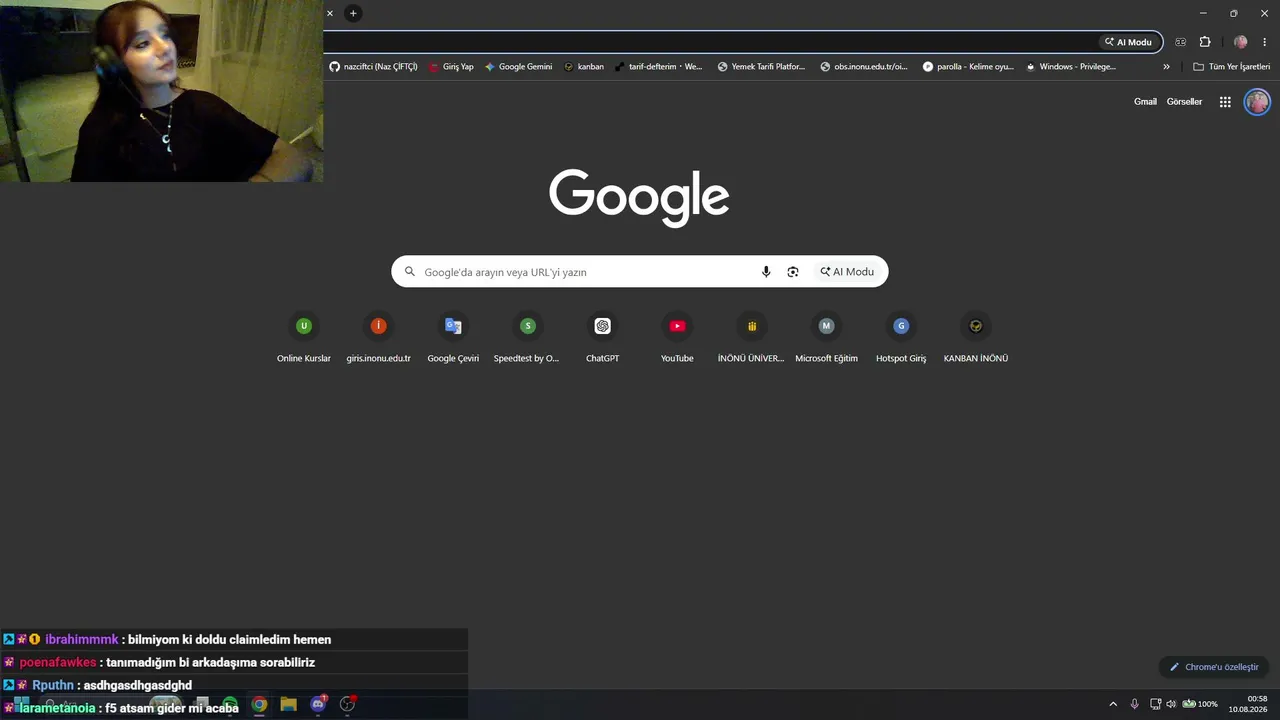The height and width of the screenshot is (720, 1280).
Task: Open File Explorer in the taskbar
Action: (x=288, y=704)
